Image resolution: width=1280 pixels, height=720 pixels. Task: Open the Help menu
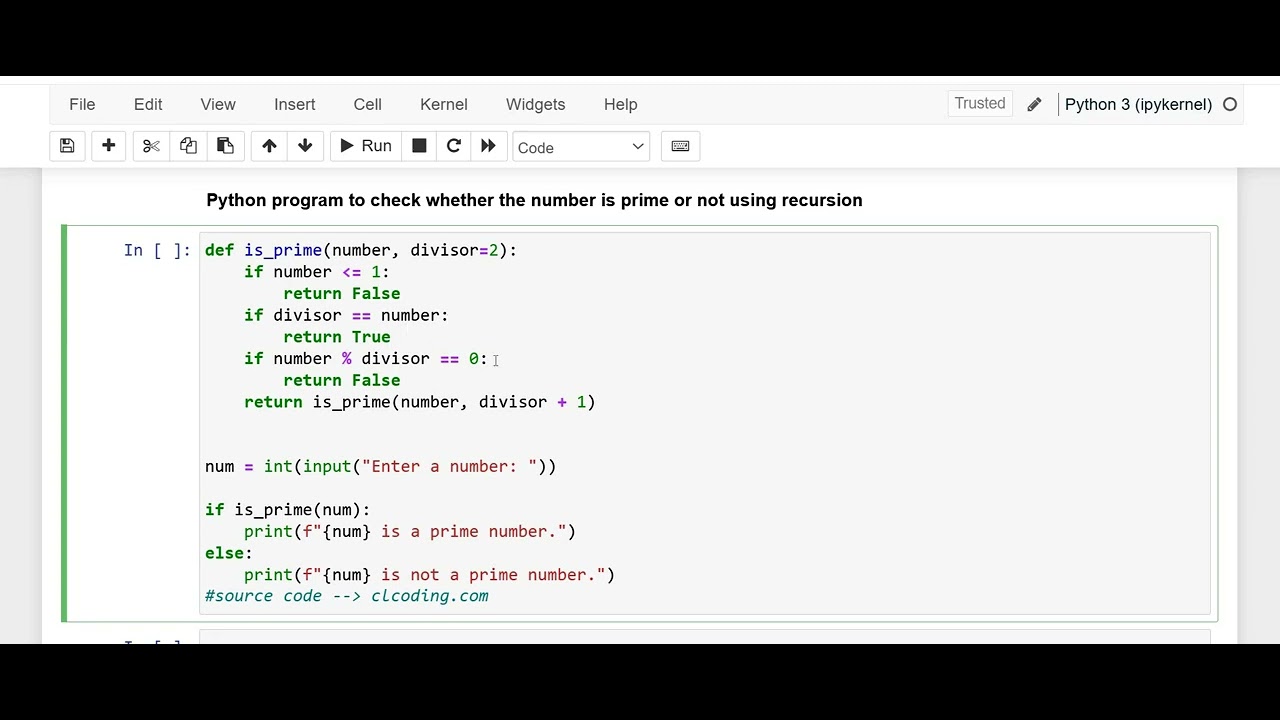point(620,104)
